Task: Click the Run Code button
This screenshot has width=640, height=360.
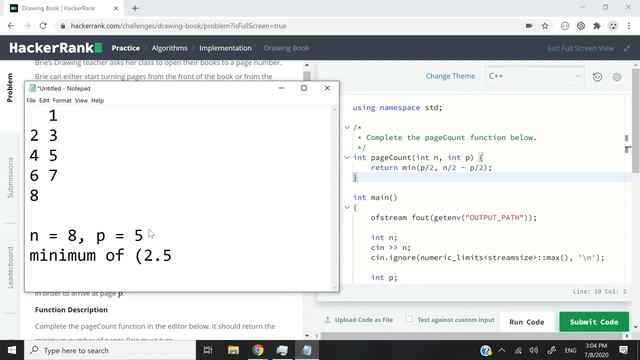Action: click(x=527, y=322)
